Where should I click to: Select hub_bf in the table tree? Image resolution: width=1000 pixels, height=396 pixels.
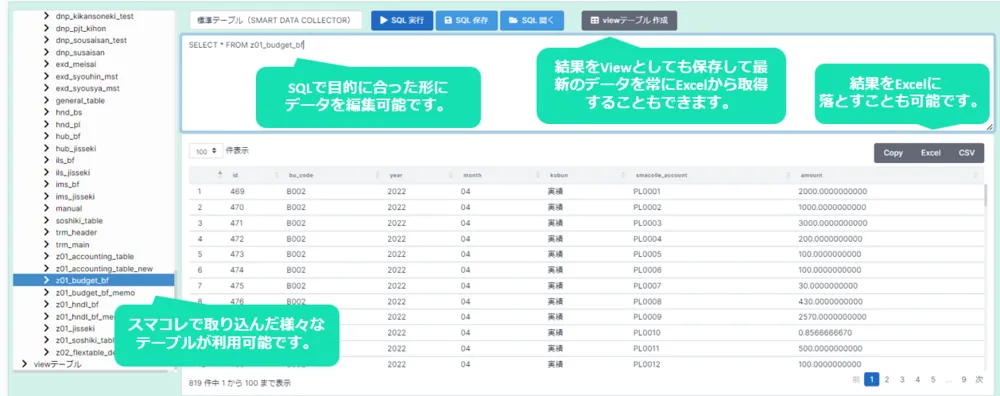[x=68, y=136]
